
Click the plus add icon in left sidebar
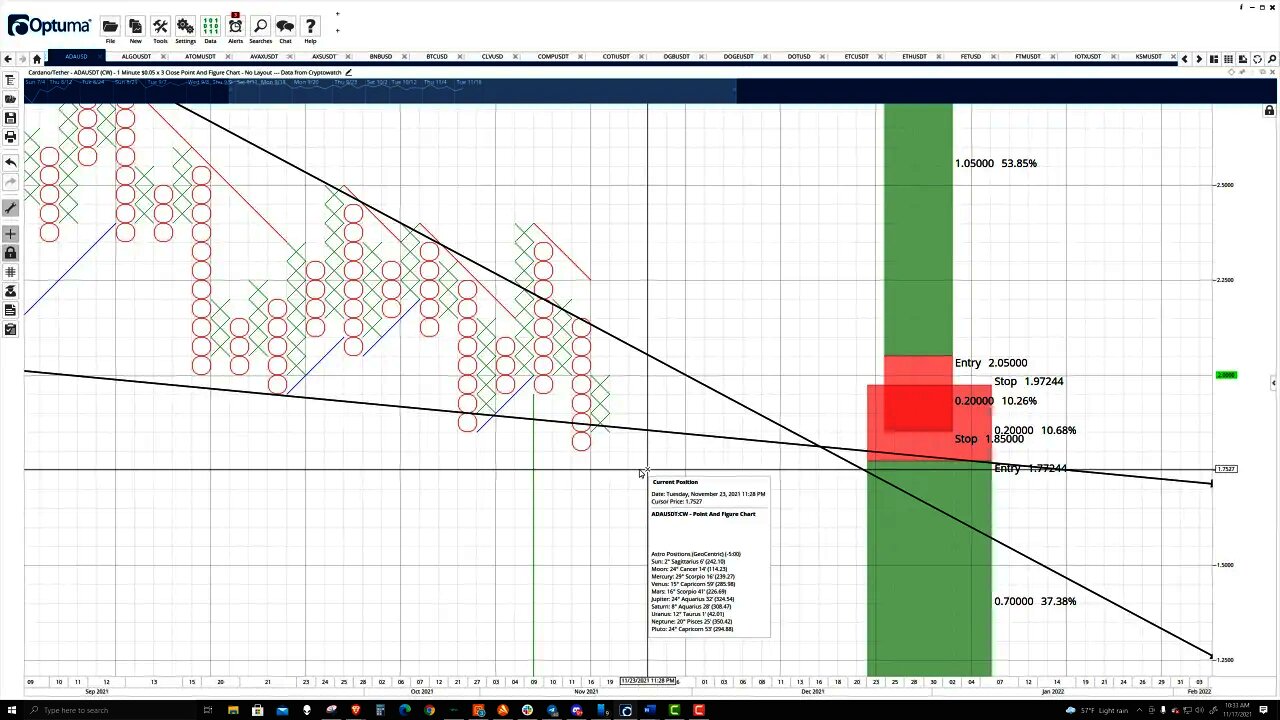point(10,234)
